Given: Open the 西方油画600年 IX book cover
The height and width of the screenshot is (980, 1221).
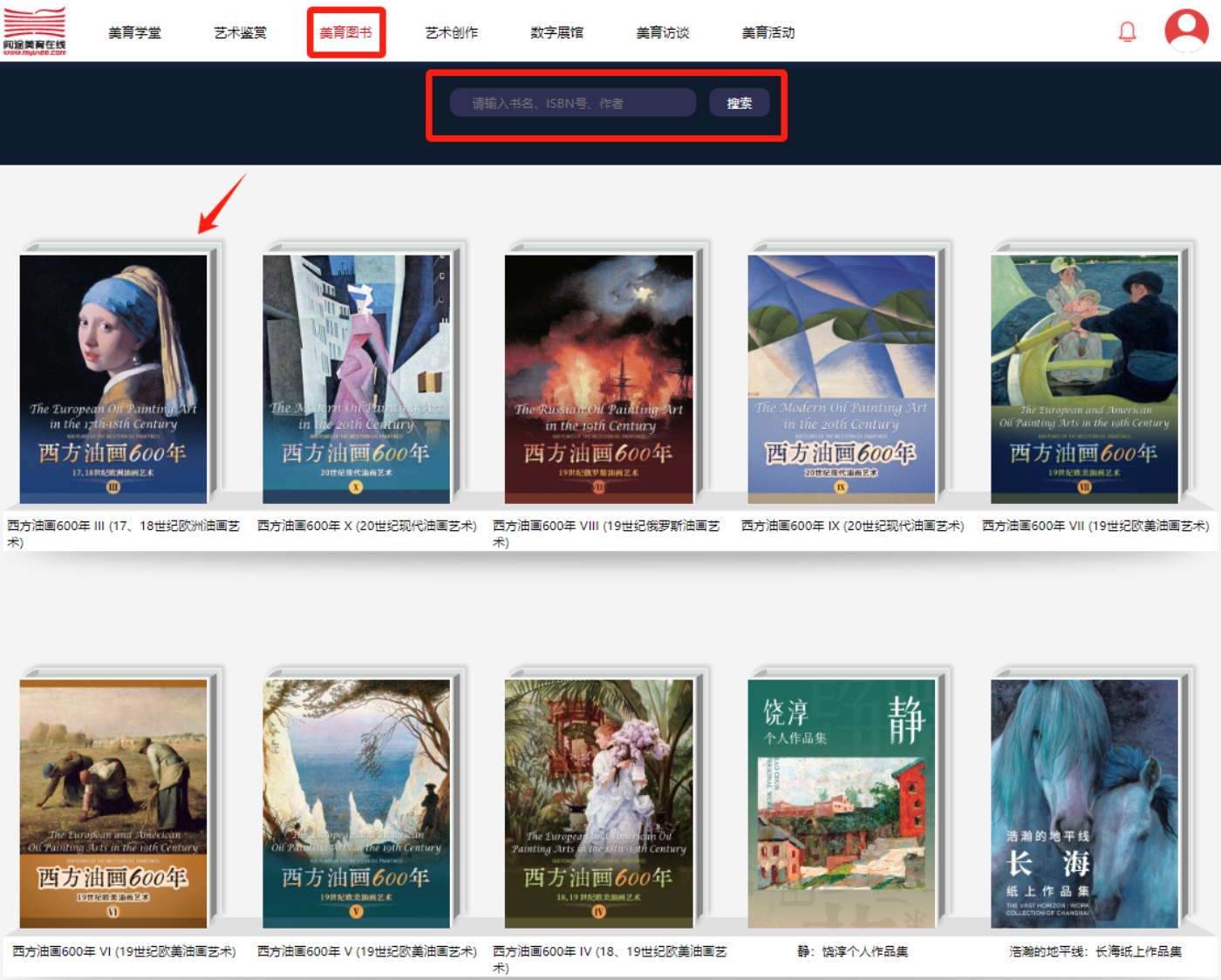Looking at the screenshot, I should (841, 378).
